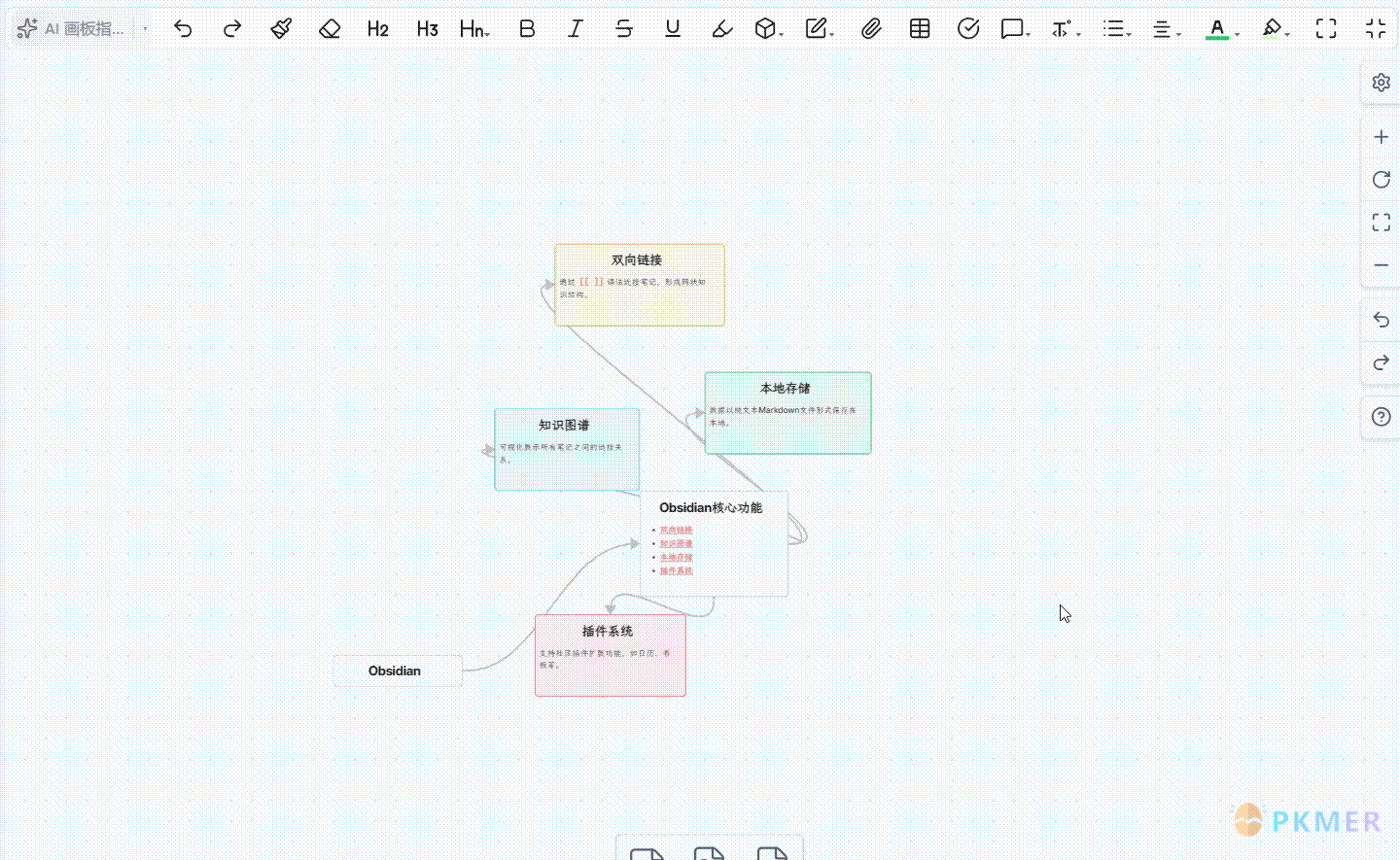Insert a table
Screen dimensions: 1400x860
[920, 28]
